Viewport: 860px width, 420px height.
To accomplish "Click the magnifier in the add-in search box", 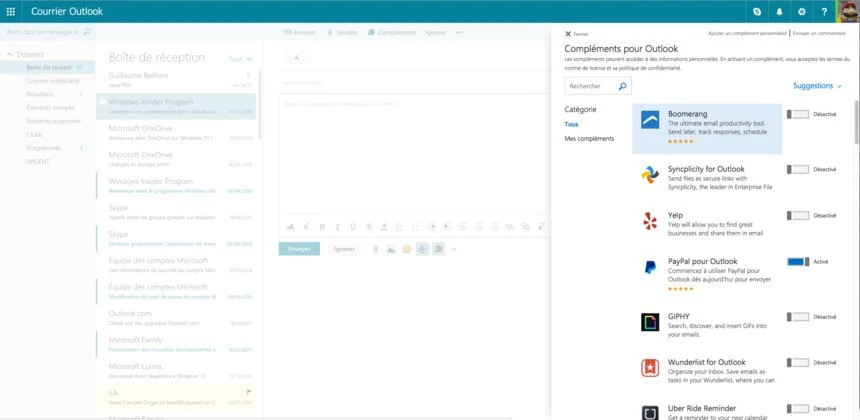I will (622, 86).
